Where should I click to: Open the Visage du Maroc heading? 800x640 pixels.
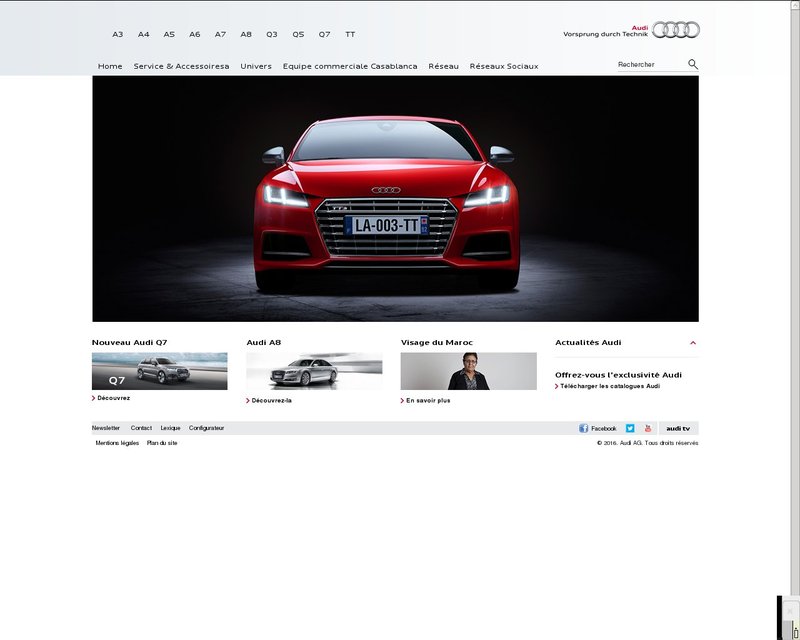(437, 342)
